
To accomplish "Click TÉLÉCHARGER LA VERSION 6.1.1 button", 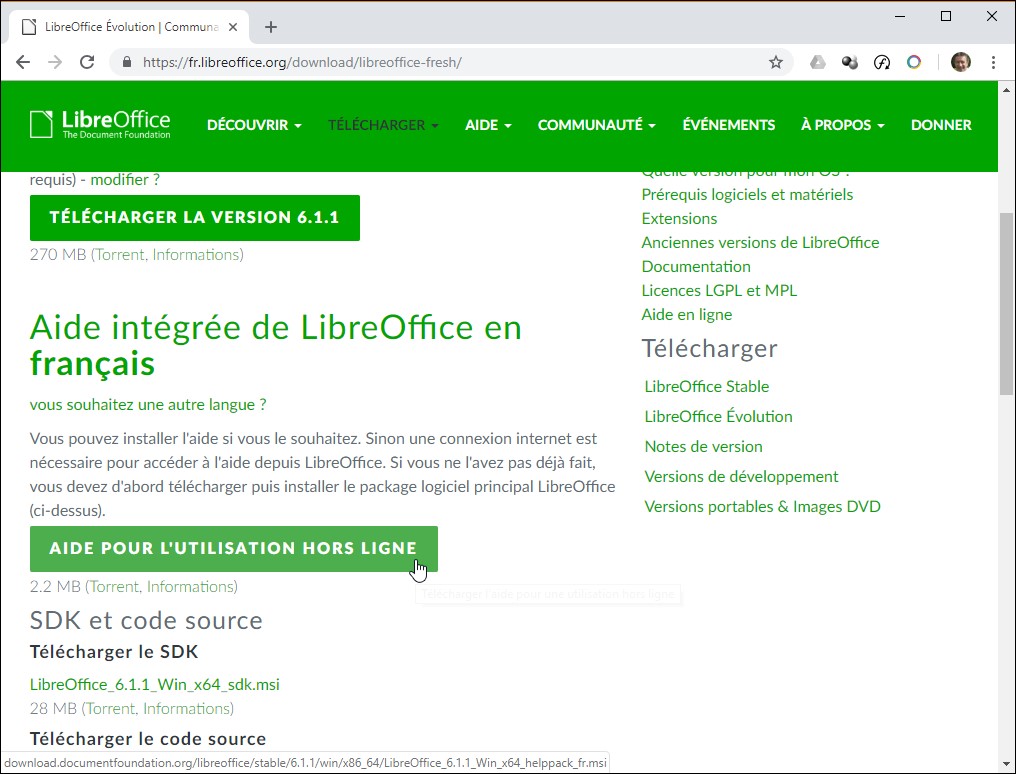I will (195, 217).
